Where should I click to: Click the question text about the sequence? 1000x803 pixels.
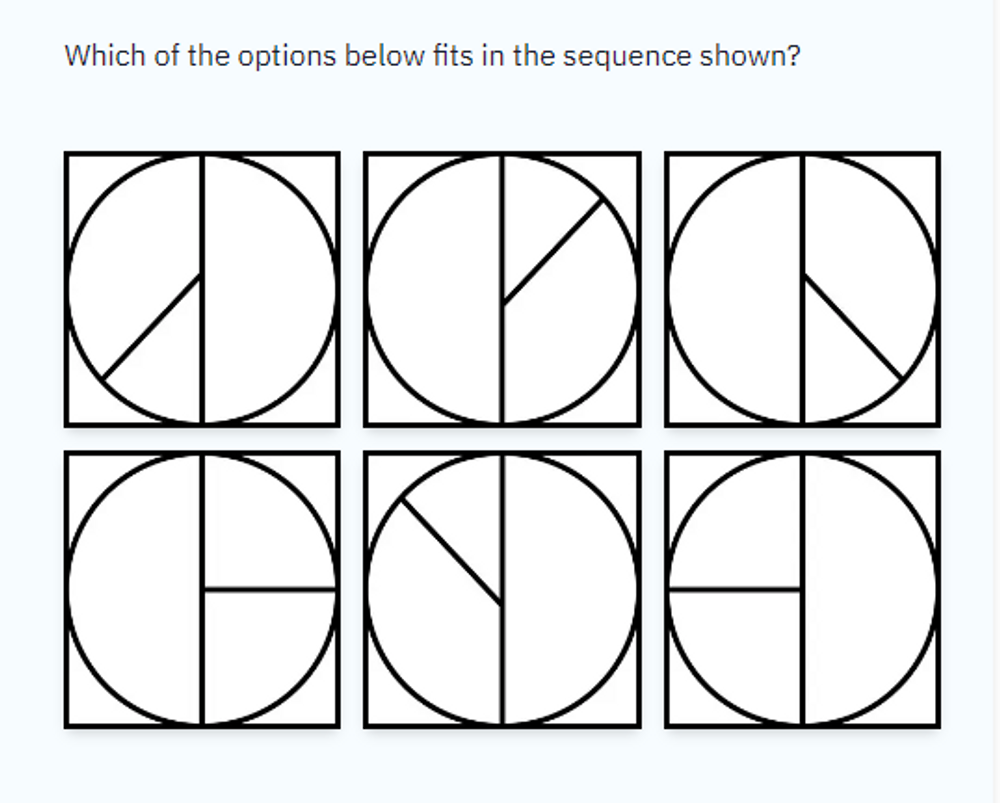(x=432, y=56)
